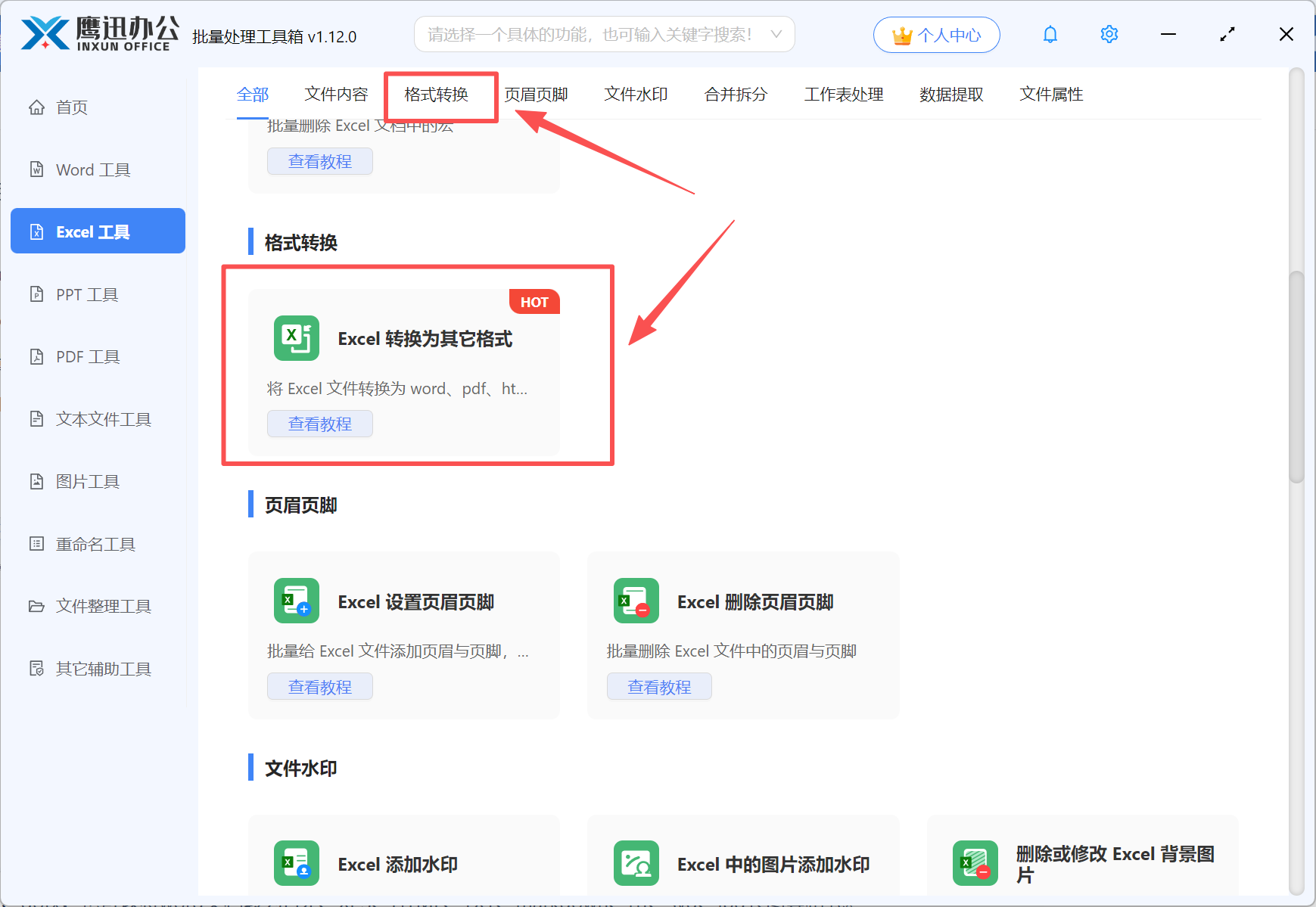This screenshot has height=907, width=1316.
Task: View tutorial for Excel 删除页眉页脚
Action: click(x=659, y=687)
